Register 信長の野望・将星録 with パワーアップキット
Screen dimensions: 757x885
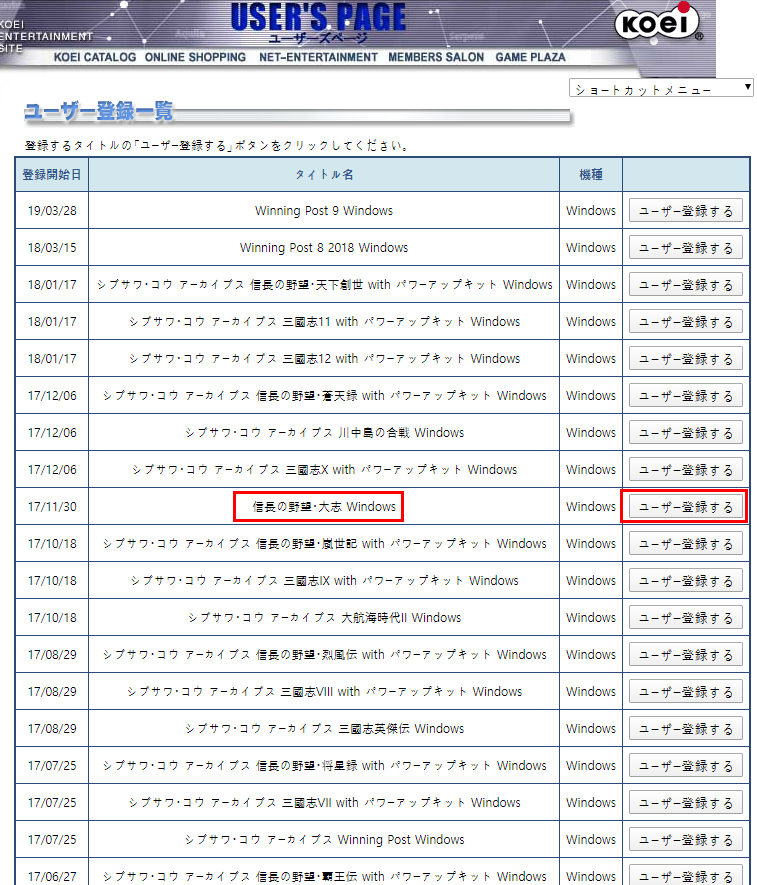pyautogui.click(x=686, y=765)
